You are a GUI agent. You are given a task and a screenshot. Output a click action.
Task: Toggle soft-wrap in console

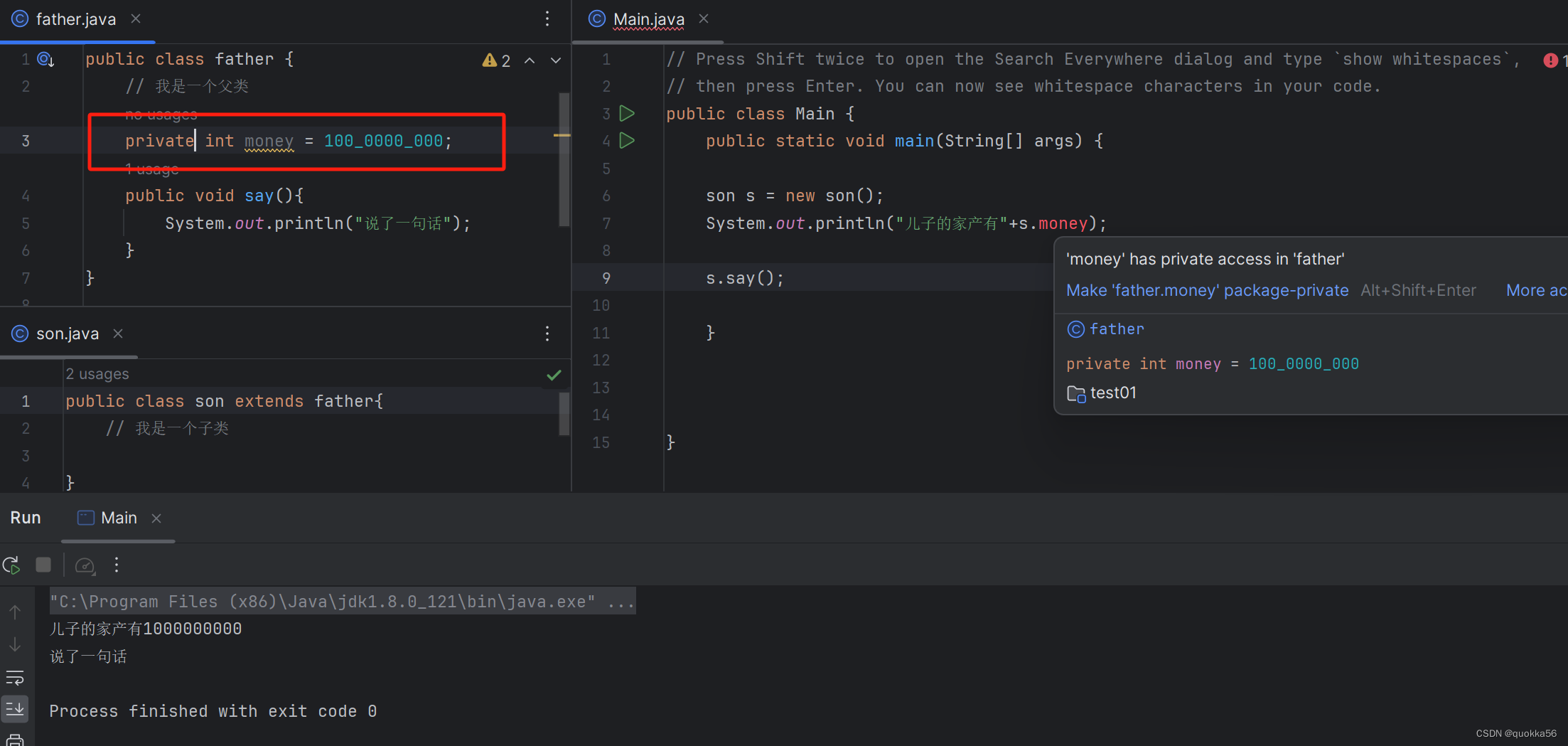pos(15,677)
